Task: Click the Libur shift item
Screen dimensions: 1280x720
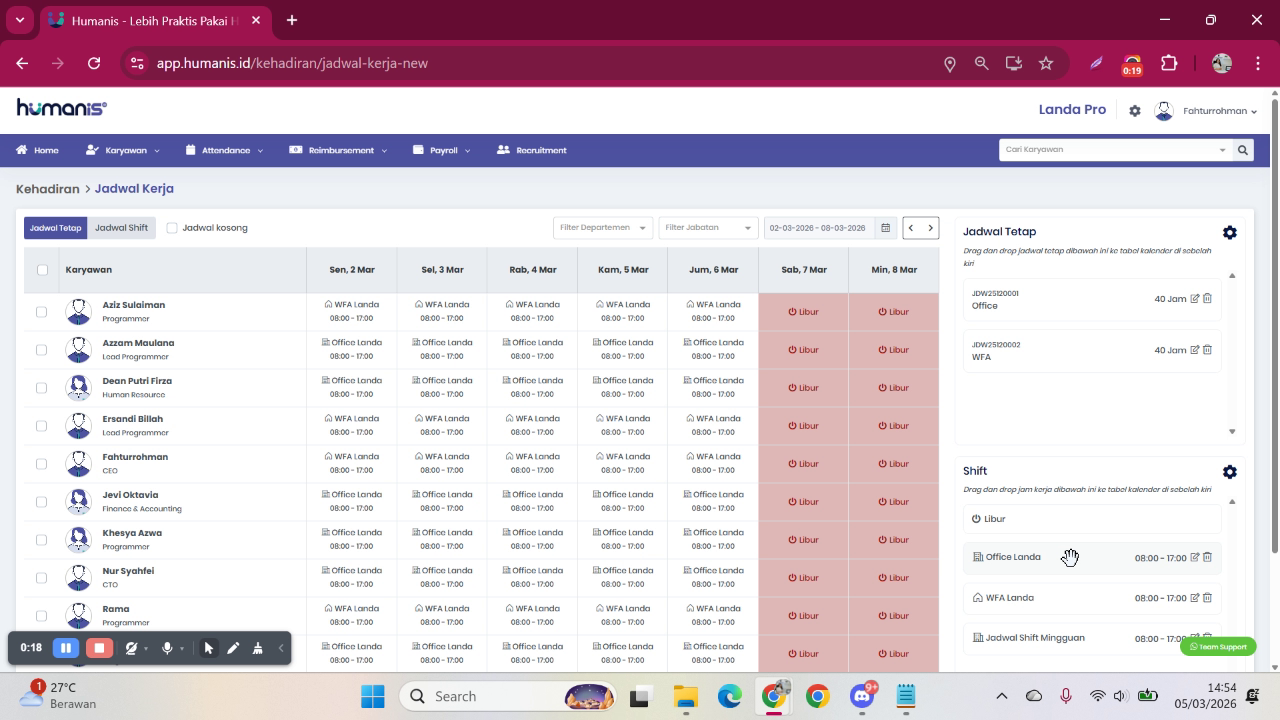Action: click(x=1092, y=519)
